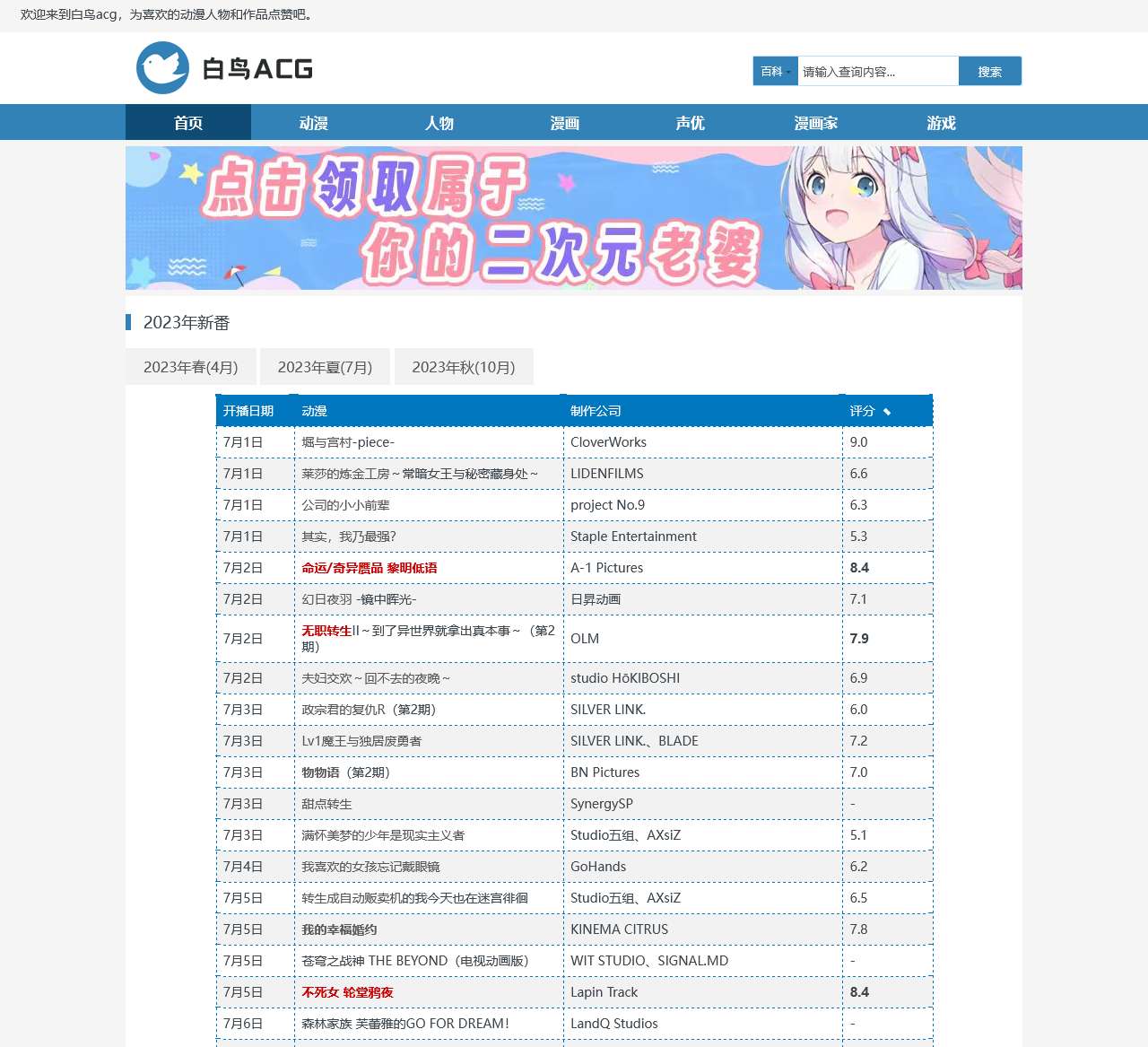Open anime 满怀美梦的少年是现实主义者
This screenshot has height=1047, width=1148.
click(x=383, y=835)
